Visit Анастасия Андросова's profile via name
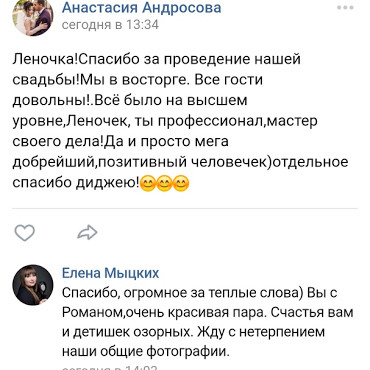The image size is (370, 370). (141, 7)
